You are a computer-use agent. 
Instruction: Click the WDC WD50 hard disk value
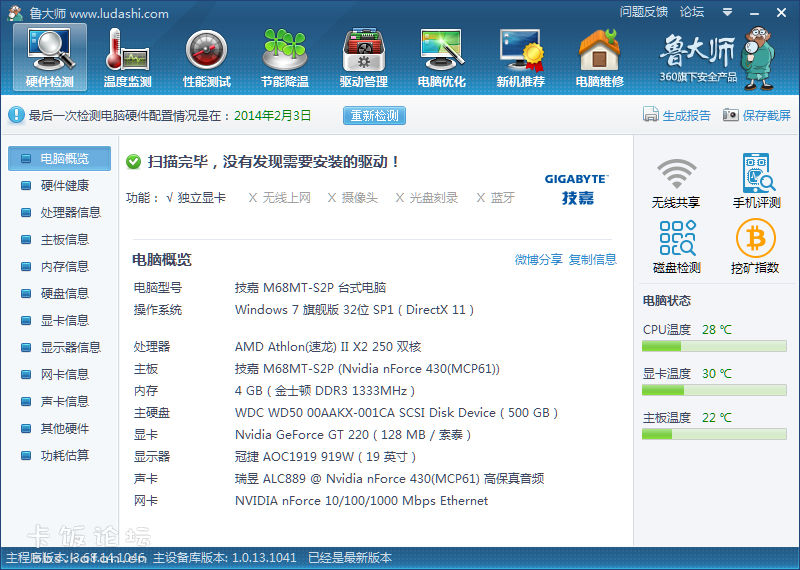click(x=396, y=413)
